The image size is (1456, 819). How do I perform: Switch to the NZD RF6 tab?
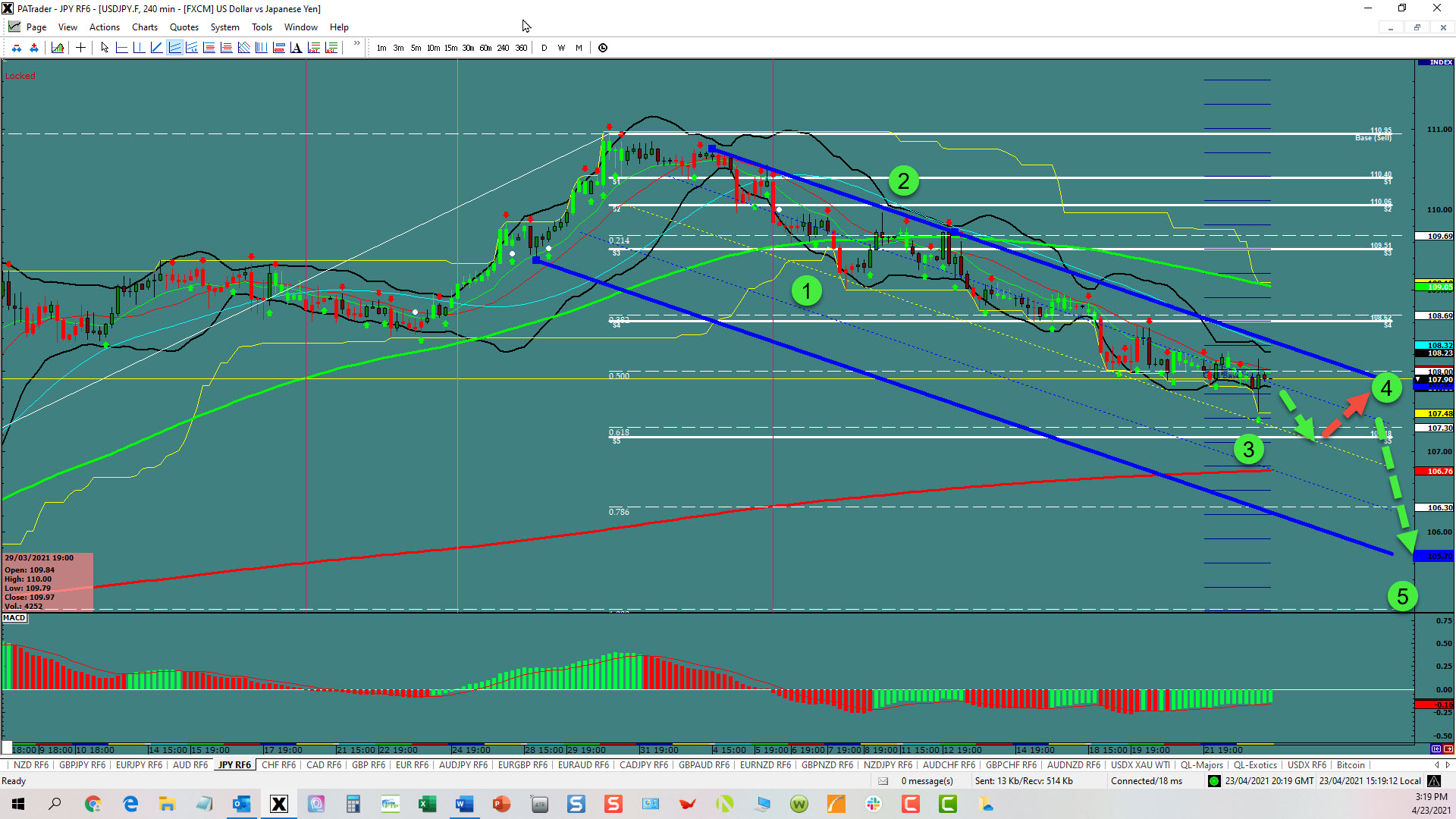click(x=31, y=765)
